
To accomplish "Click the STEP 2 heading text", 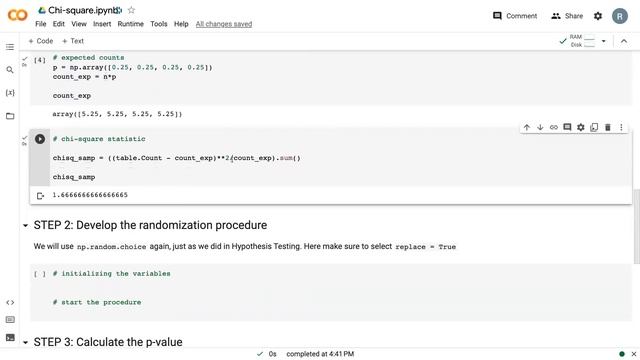I will click(150, 225).
